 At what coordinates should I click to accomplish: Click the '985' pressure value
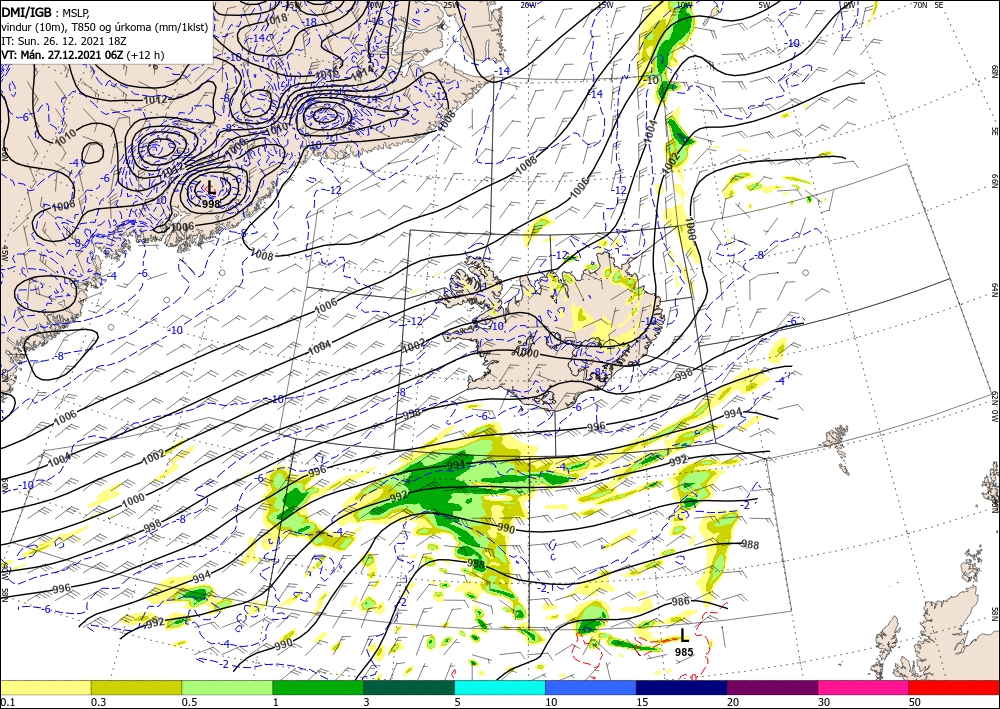[684, 652]
